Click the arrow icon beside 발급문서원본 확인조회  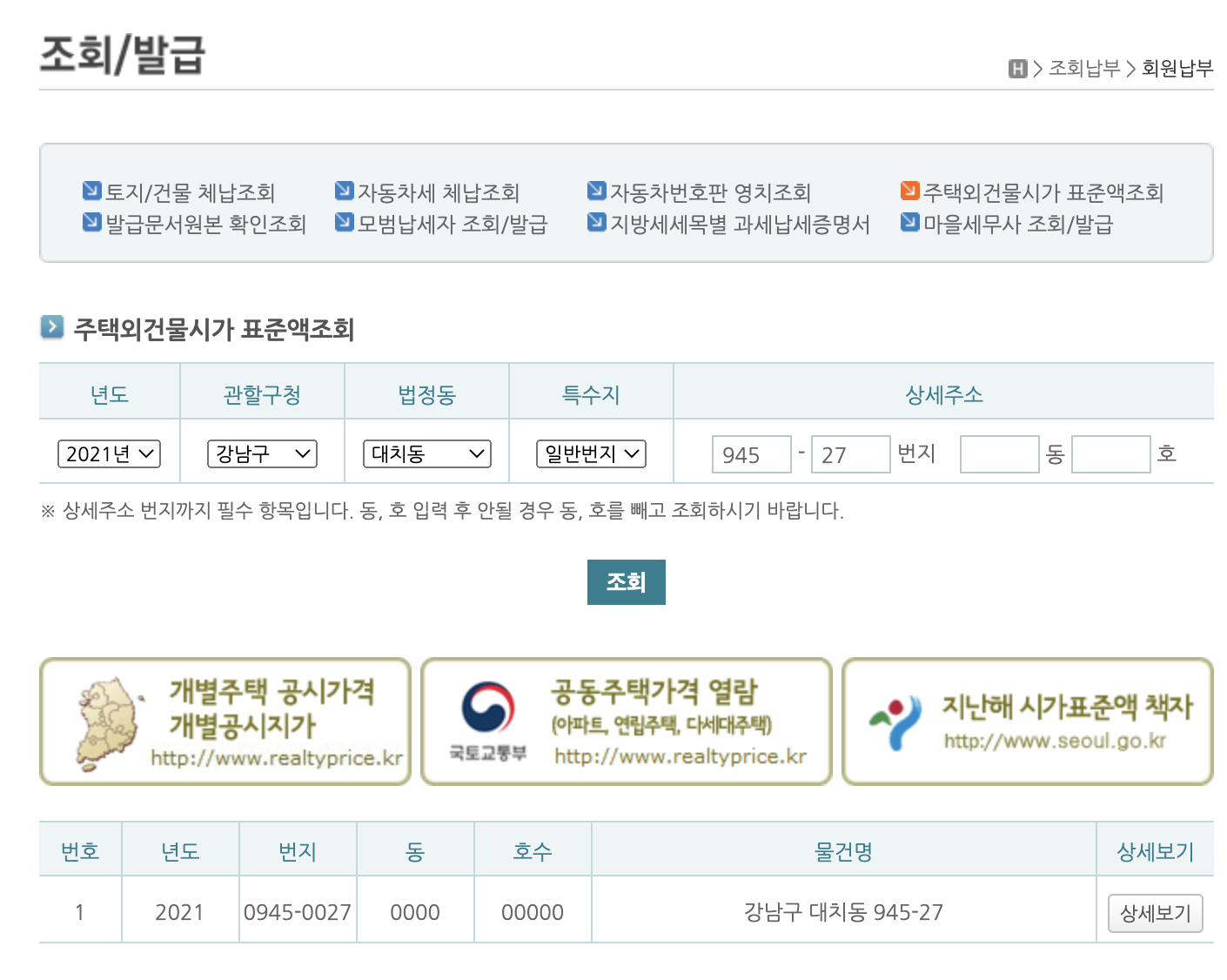coord(91,221)
